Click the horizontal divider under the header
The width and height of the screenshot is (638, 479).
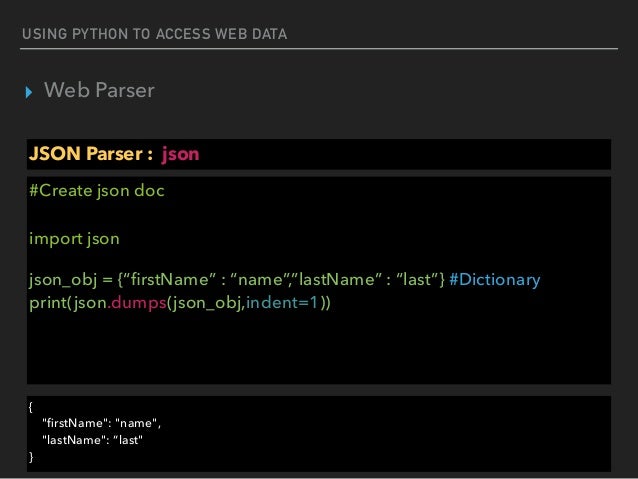(319, 49)
